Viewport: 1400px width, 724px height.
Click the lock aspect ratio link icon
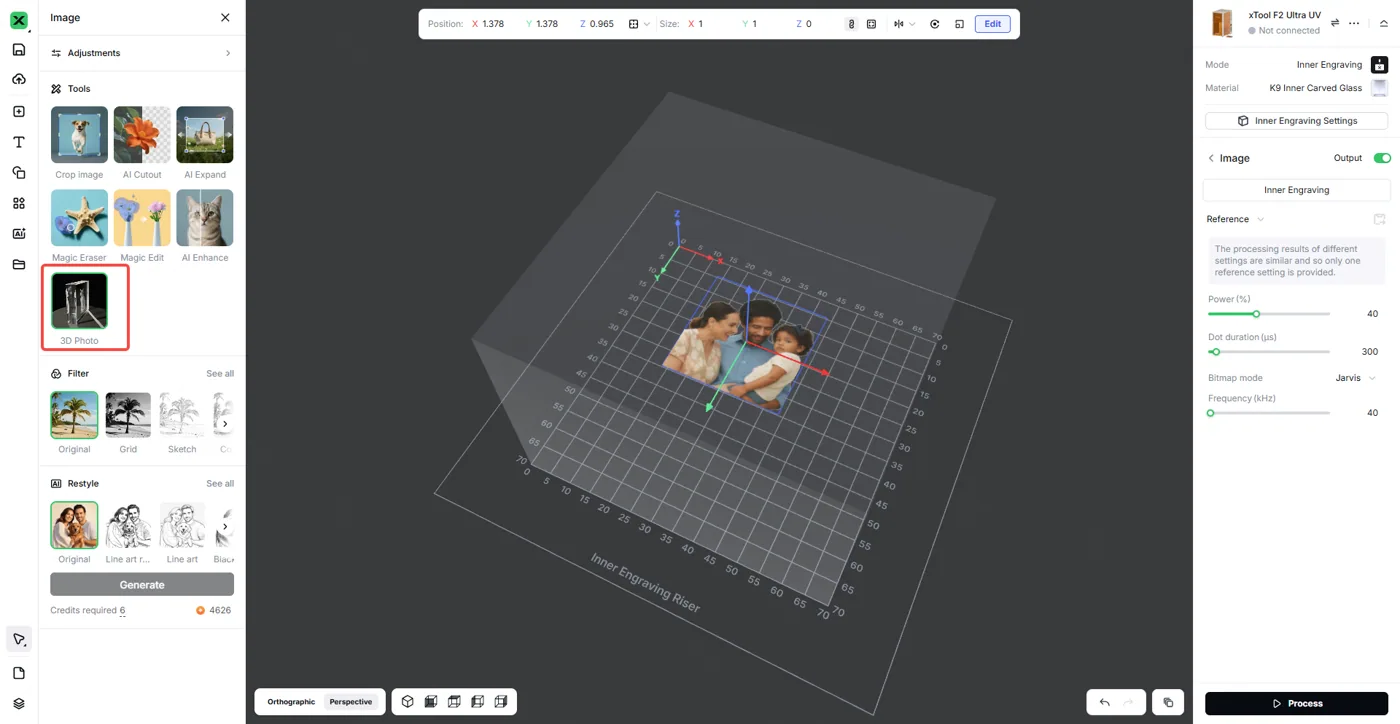coord(851,24)
